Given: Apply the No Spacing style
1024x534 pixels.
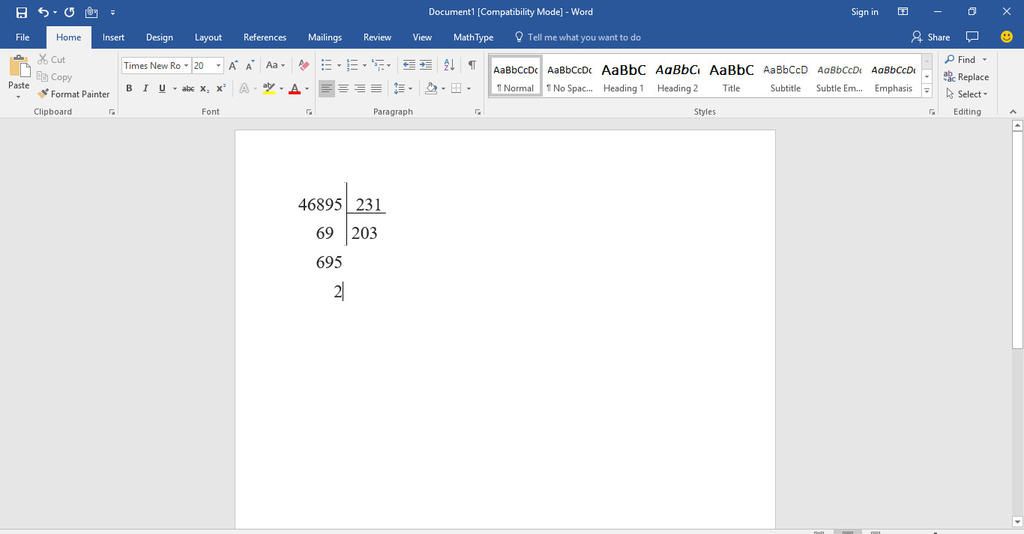Looking at the screenshot, I should coord(569,77).
